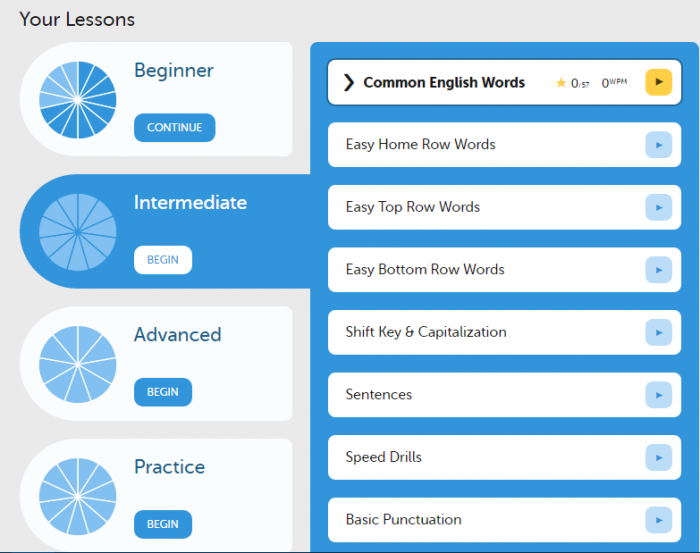This screenshot has width=700, height=553.
Task: Begin the Advanced course
Action: click(162, 392)
